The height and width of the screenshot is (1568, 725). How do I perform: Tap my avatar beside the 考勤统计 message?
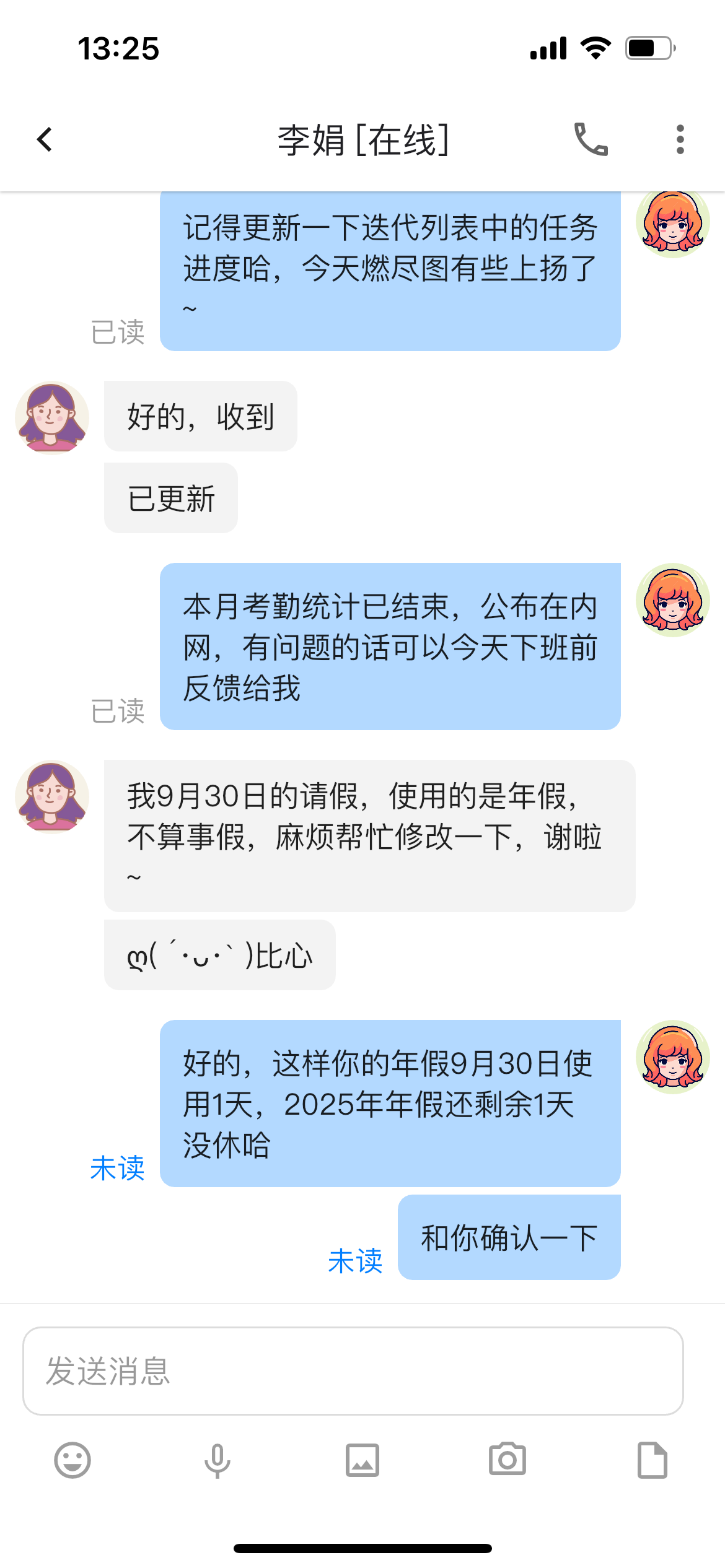(673, 600)
